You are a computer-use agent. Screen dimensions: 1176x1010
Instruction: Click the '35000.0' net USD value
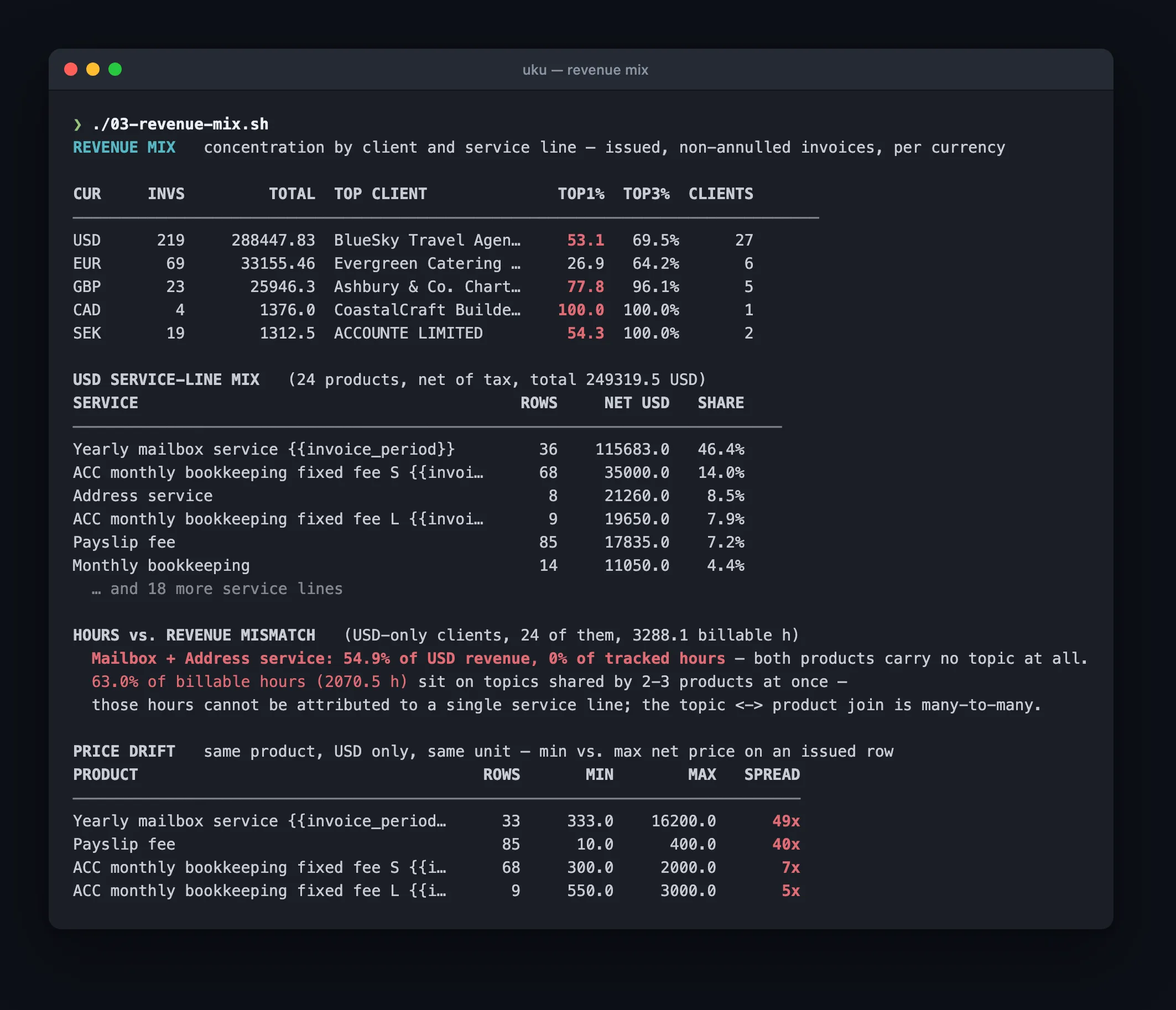(x=637, y=473)
